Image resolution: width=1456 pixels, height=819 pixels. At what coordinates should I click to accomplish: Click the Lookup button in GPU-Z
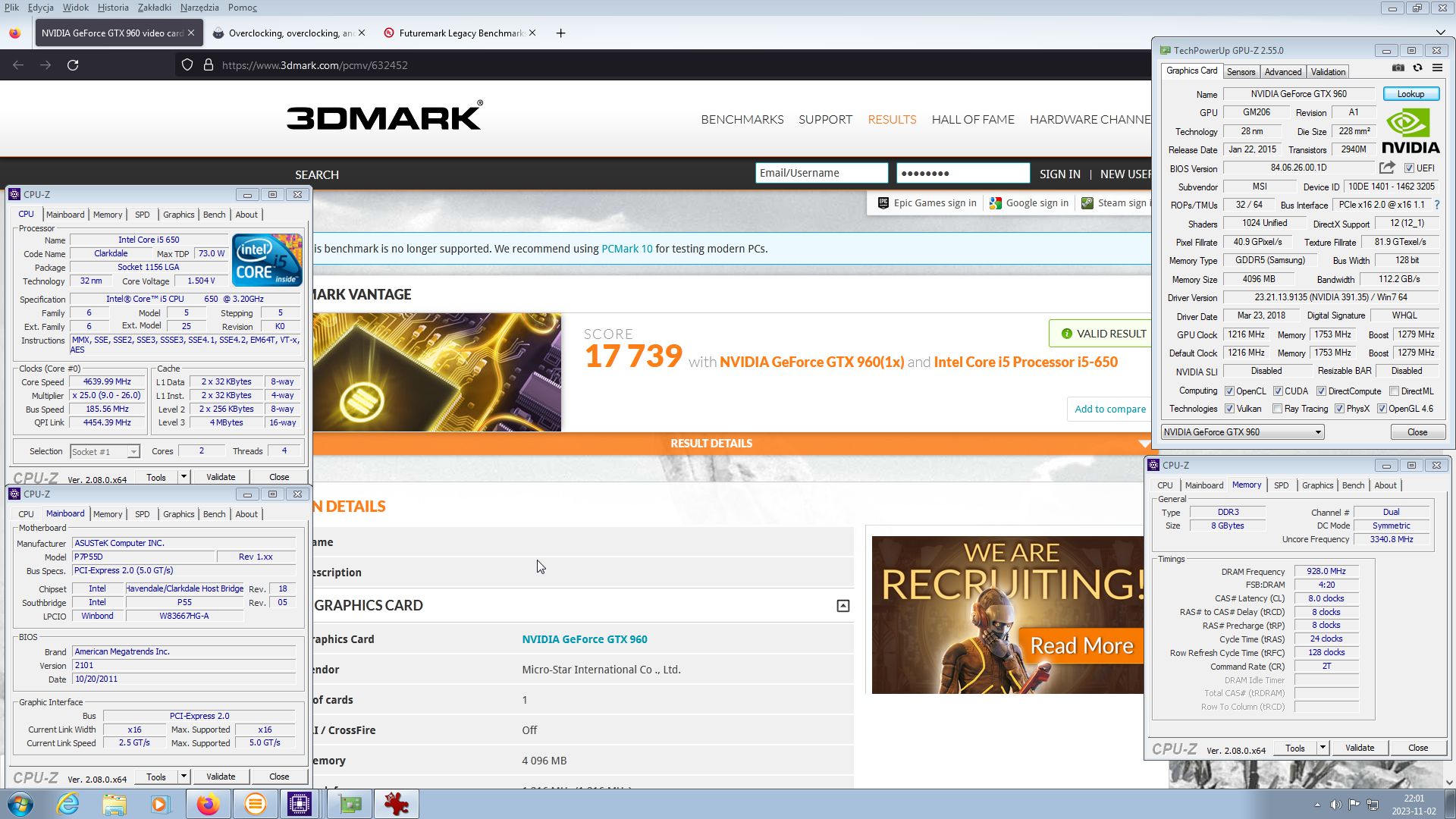click(1410, 94)
